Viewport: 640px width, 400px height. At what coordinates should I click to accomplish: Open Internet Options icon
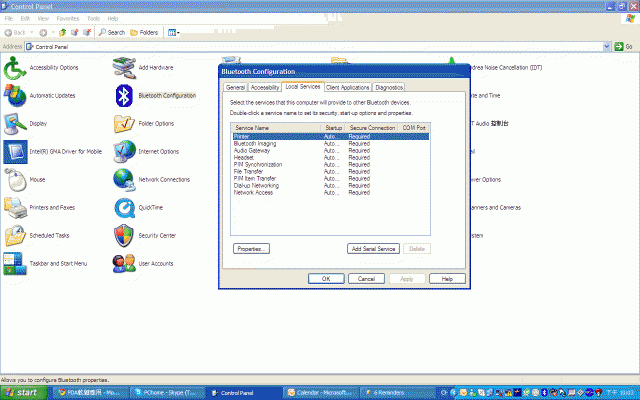(x=124, y=152)
